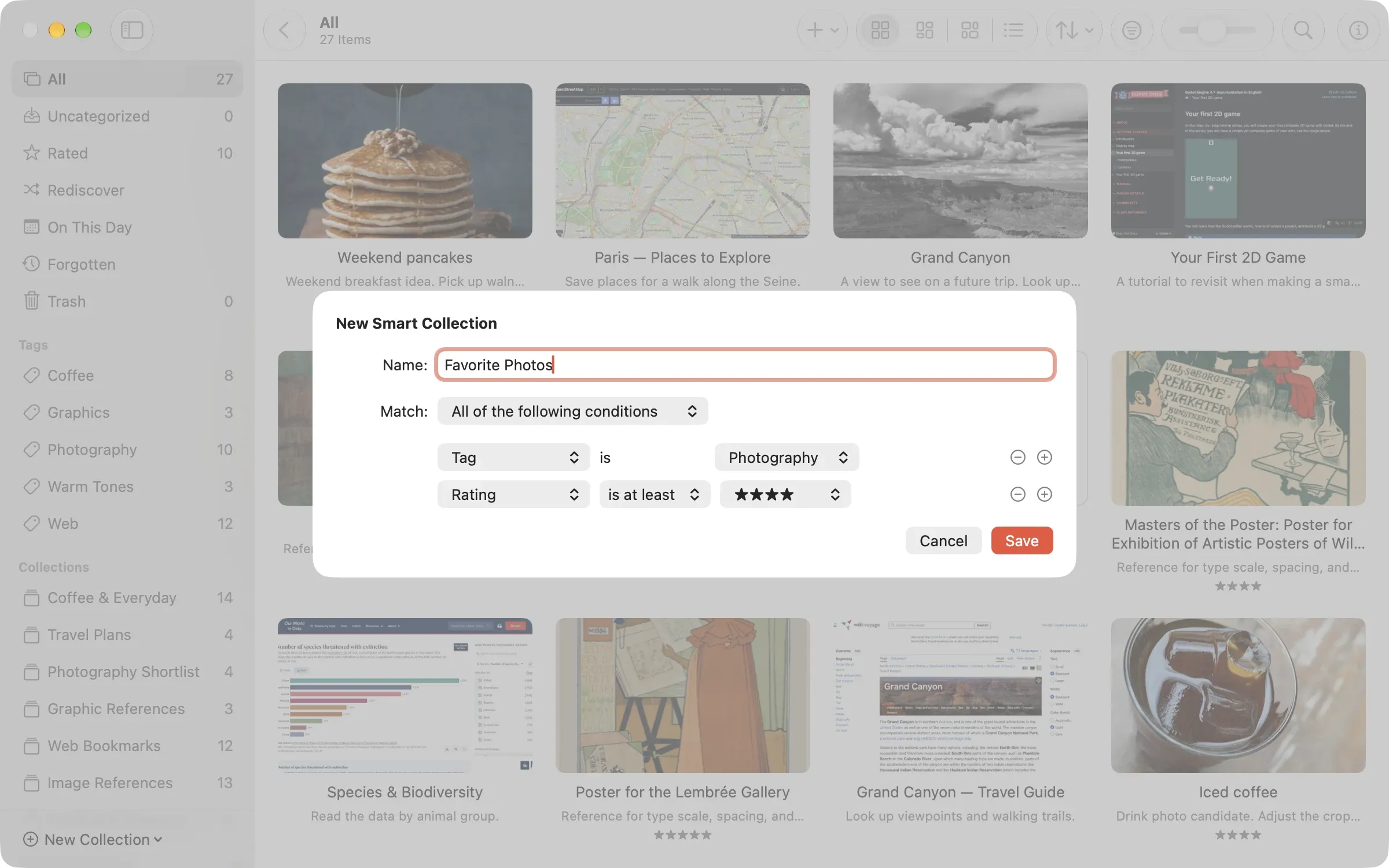Open the Travel Plans collection
This screenshot has height=868, width=1389.
coord(127,634)
